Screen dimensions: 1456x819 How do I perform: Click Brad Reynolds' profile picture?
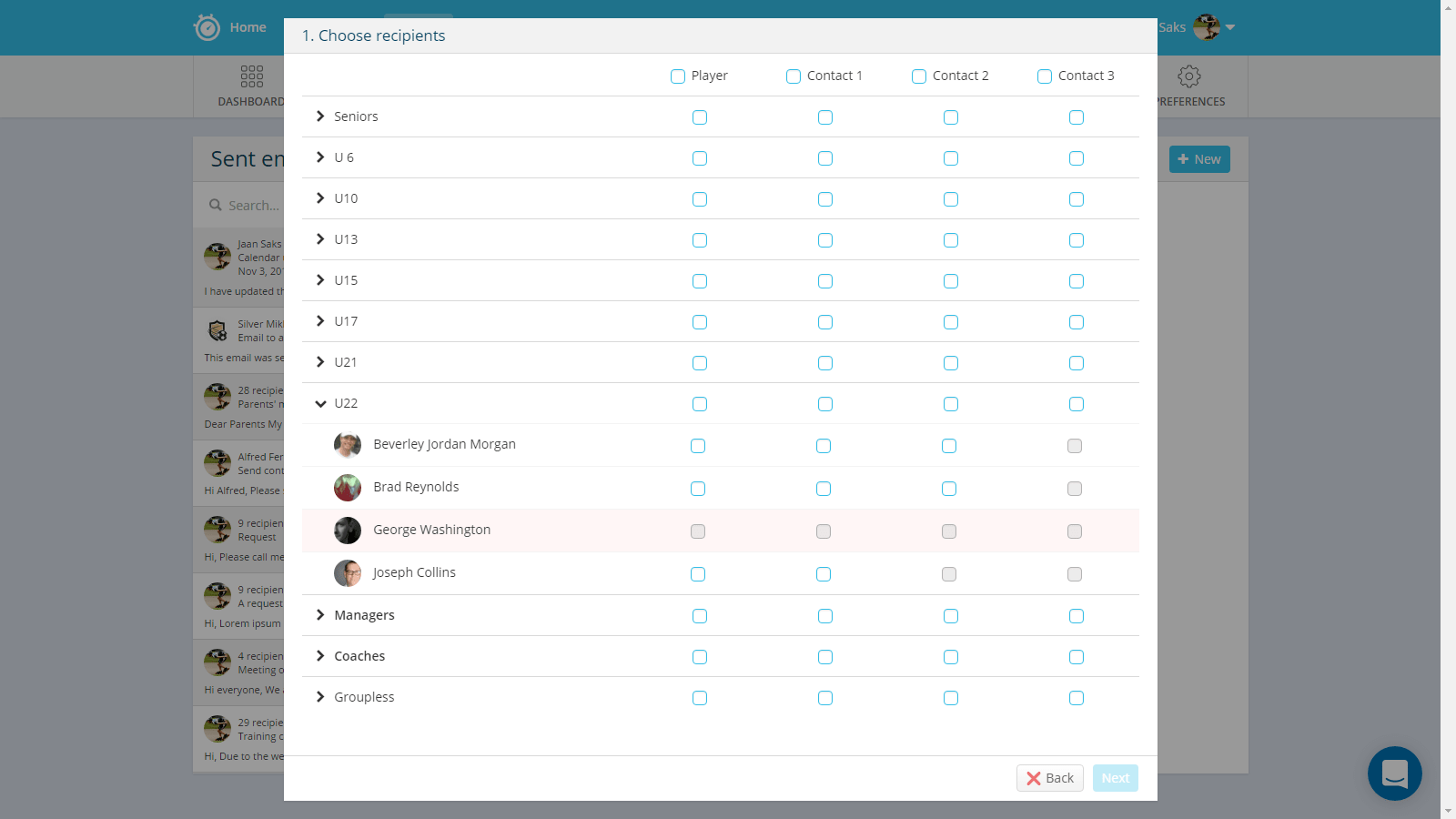pyautogui.click(x=348, y=488)
